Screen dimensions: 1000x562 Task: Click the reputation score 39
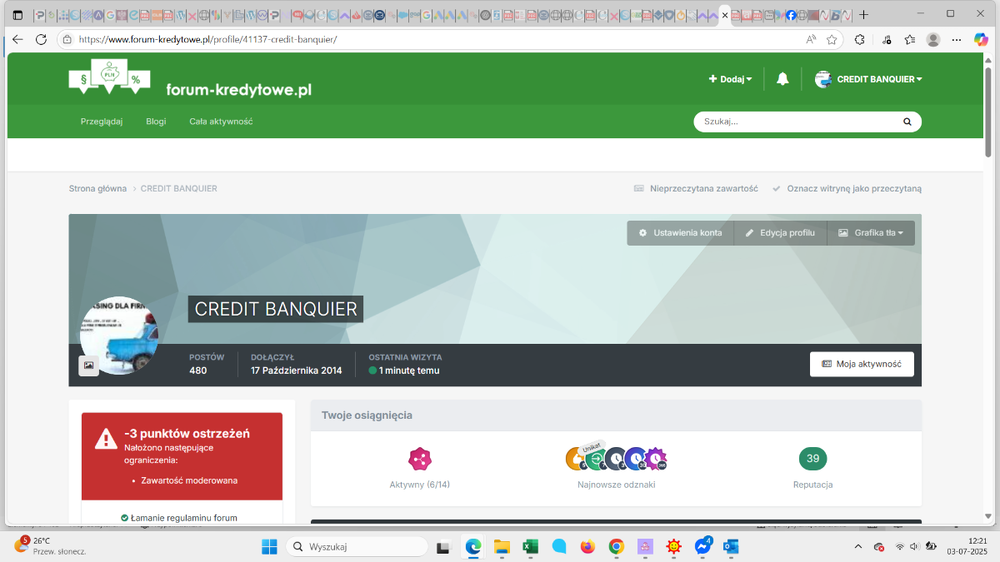(812, 458)
